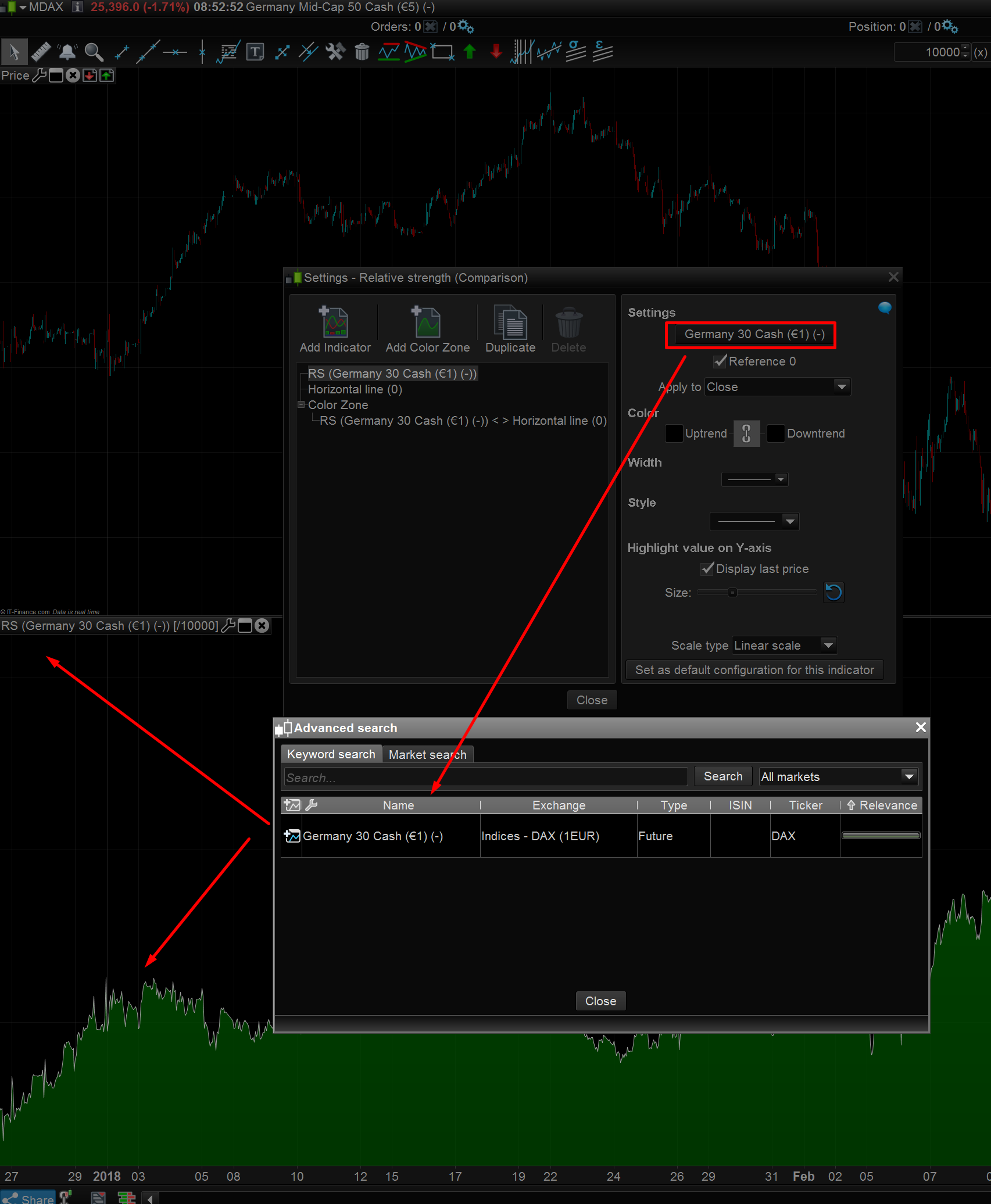The image size is (991, 1204).
Task: Select the sigma standard deviation channel tool
Action: click(x=575, y=51)
